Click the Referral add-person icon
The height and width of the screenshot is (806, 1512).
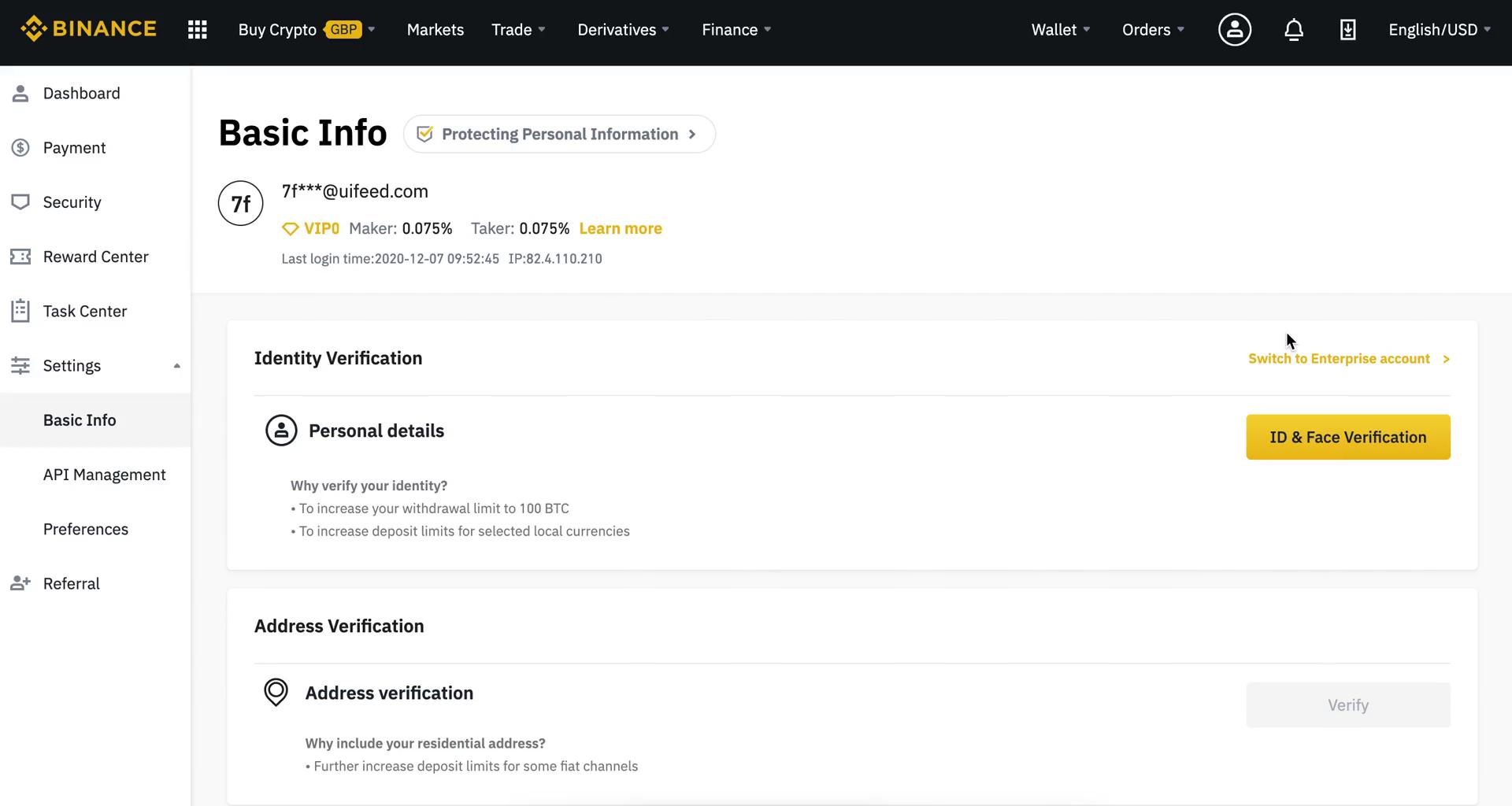(20, 583)
